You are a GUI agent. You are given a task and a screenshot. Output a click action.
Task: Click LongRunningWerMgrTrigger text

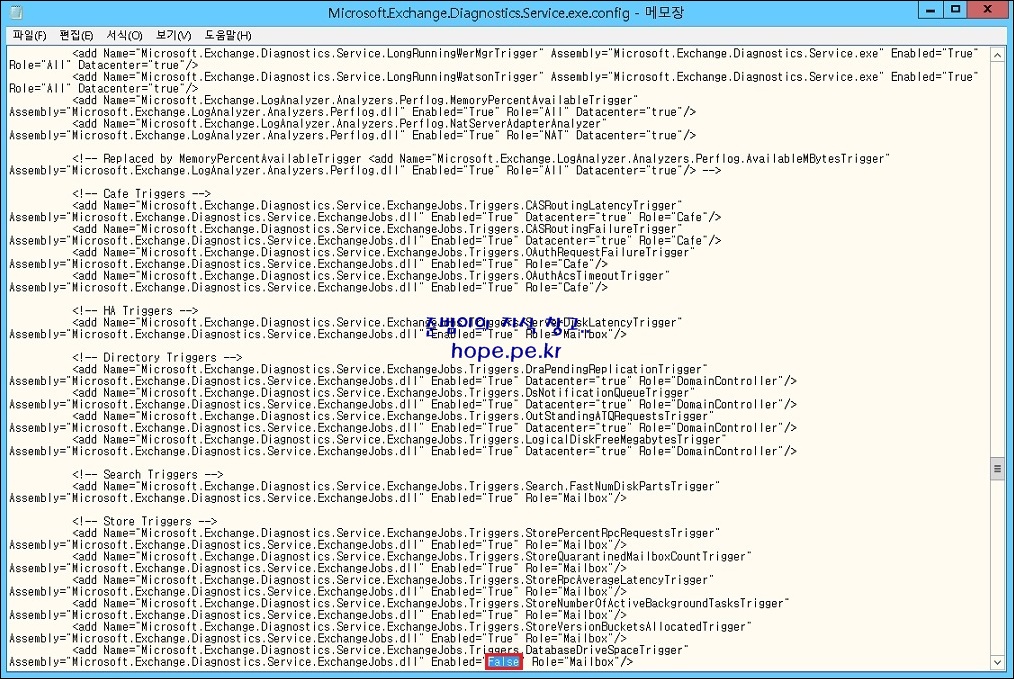click(x=462, y=53)
